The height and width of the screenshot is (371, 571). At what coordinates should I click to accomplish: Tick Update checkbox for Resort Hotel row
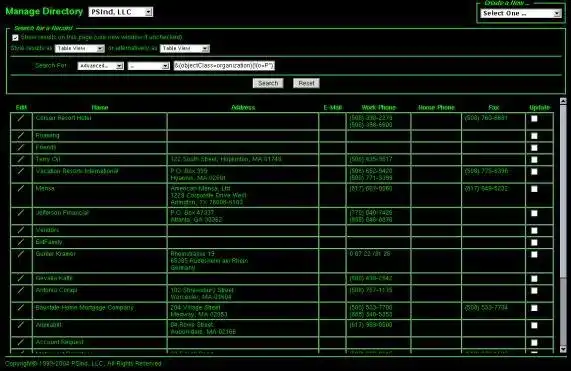click(534, 118)
